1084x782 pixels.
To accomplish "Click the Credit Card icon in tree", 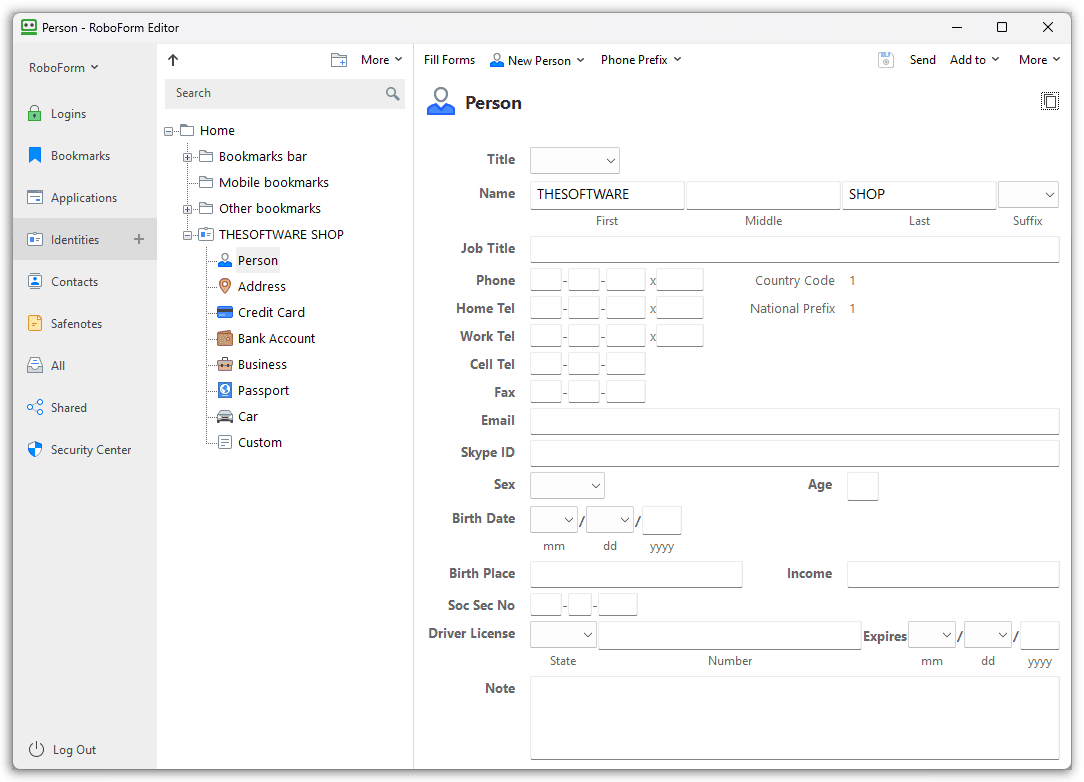I will point(225,313).
